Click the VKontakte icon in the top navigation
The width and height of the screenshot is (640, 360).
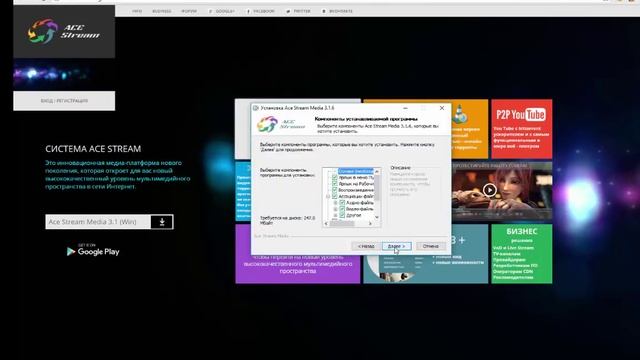(324, 11)
